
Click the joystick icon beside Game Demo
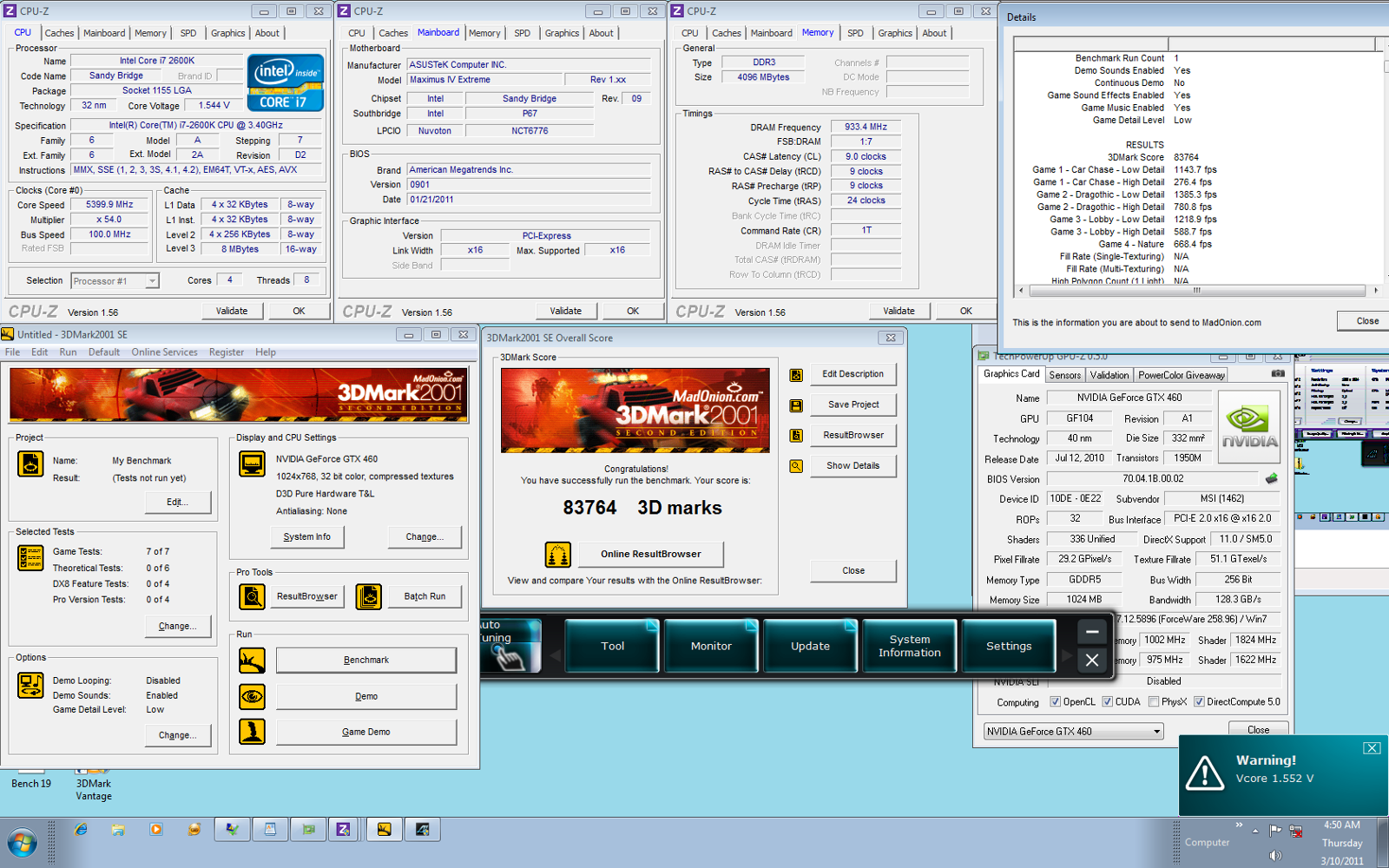click(252, 732)
